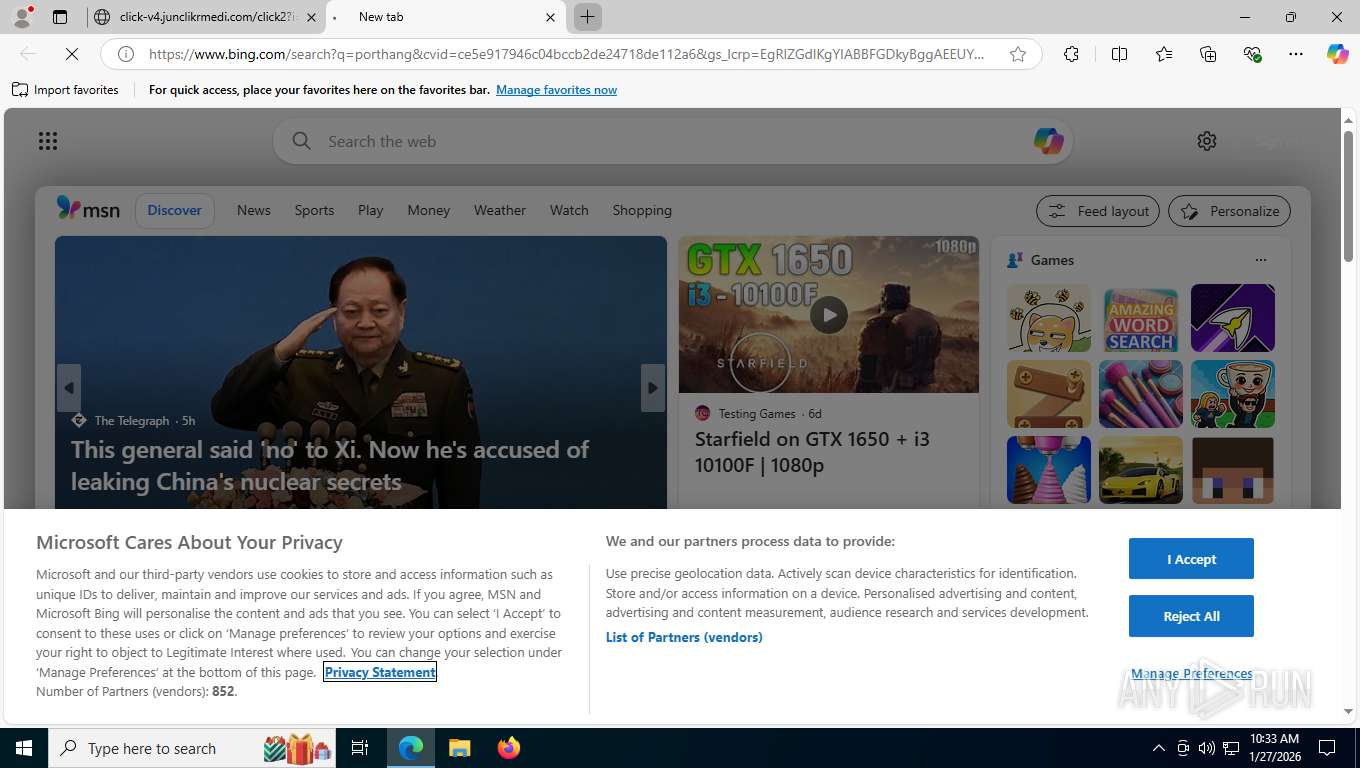The width and height of the screenshot is (1360, 768).
Task: Open page settings gear icon
Action: pos(1207,141)
